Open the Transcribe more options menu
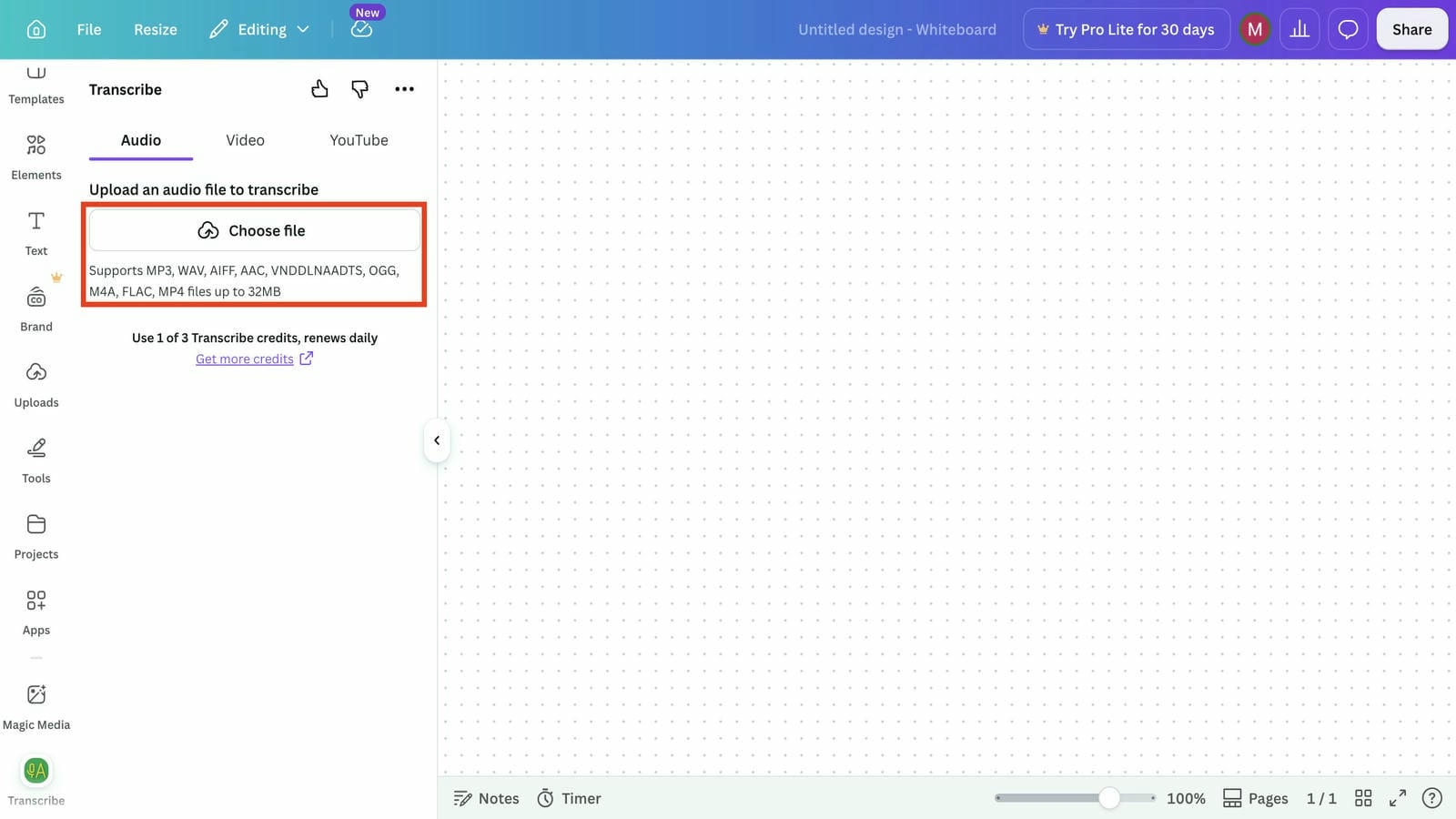The width and height of the screenshot is (1456, 819). 404,88
